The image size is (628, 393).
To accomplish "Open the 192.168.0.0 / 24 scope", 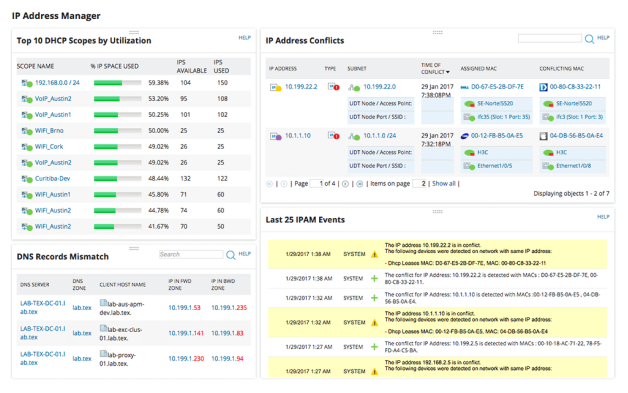I will tap(57, 83).
